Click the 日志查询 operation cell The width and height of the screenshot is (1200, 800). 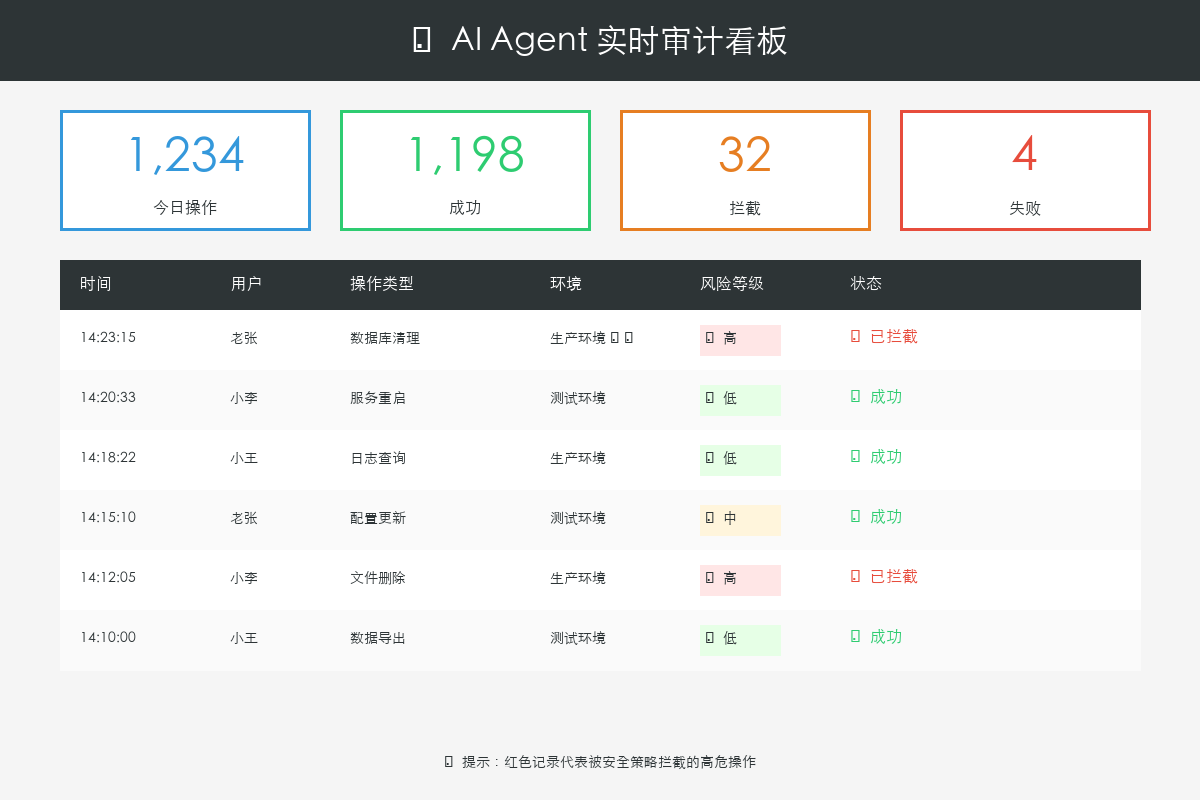(x=378, y=458)
